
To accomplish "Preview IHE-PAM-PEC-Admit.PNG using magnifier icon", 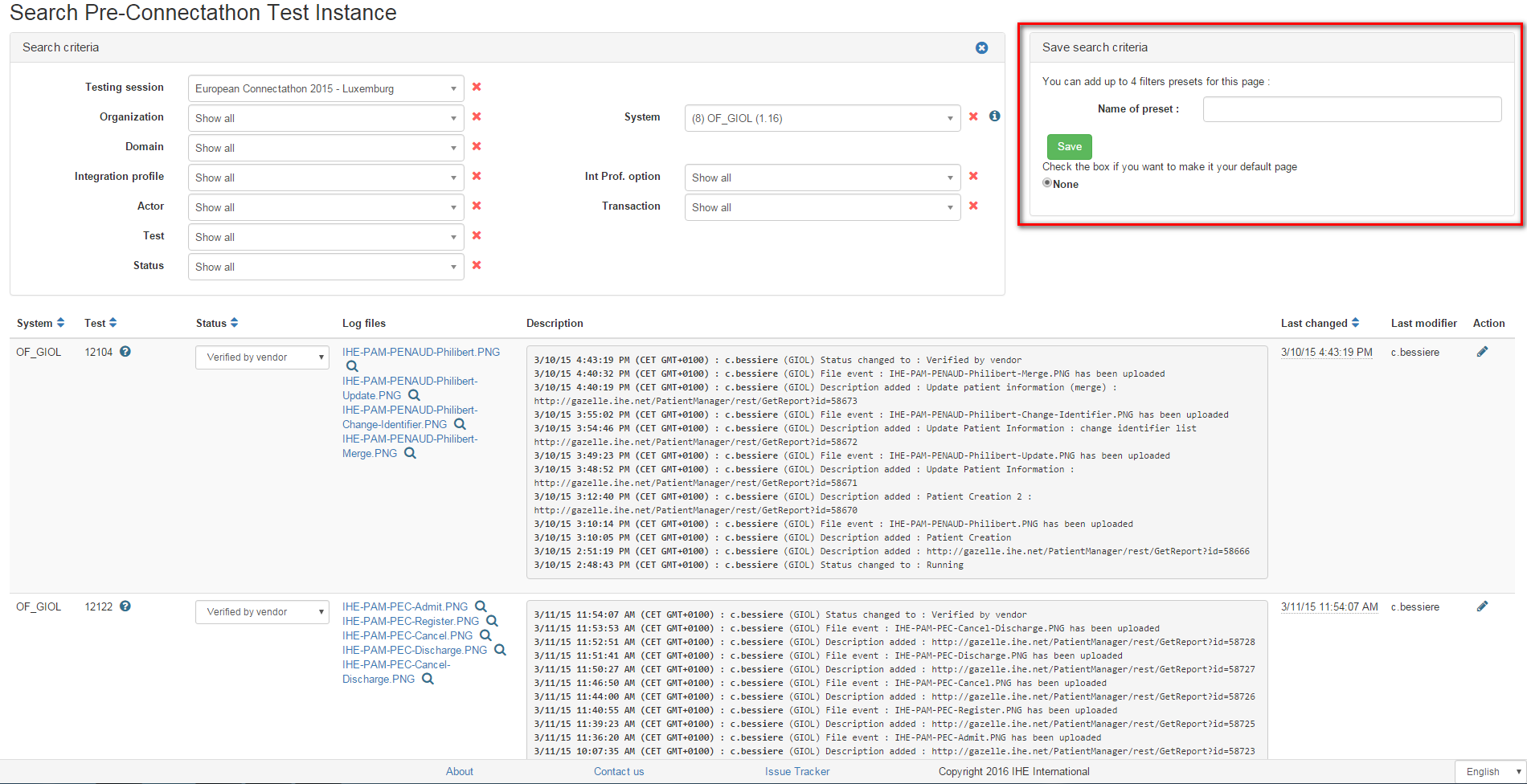I will pyautogui.click(x=481, y=606).
